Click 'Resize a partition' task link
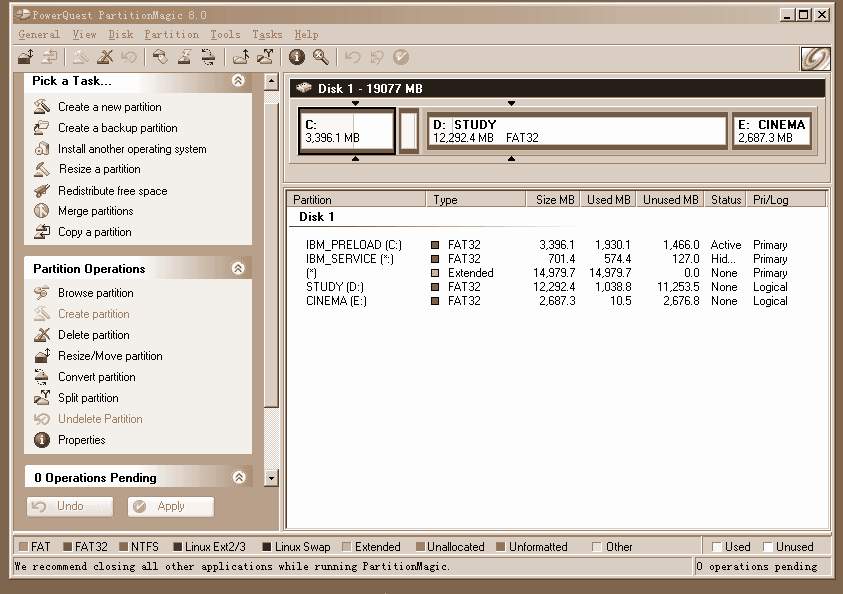The width and height of the screenshot is (843, 594). click(99, 169)
